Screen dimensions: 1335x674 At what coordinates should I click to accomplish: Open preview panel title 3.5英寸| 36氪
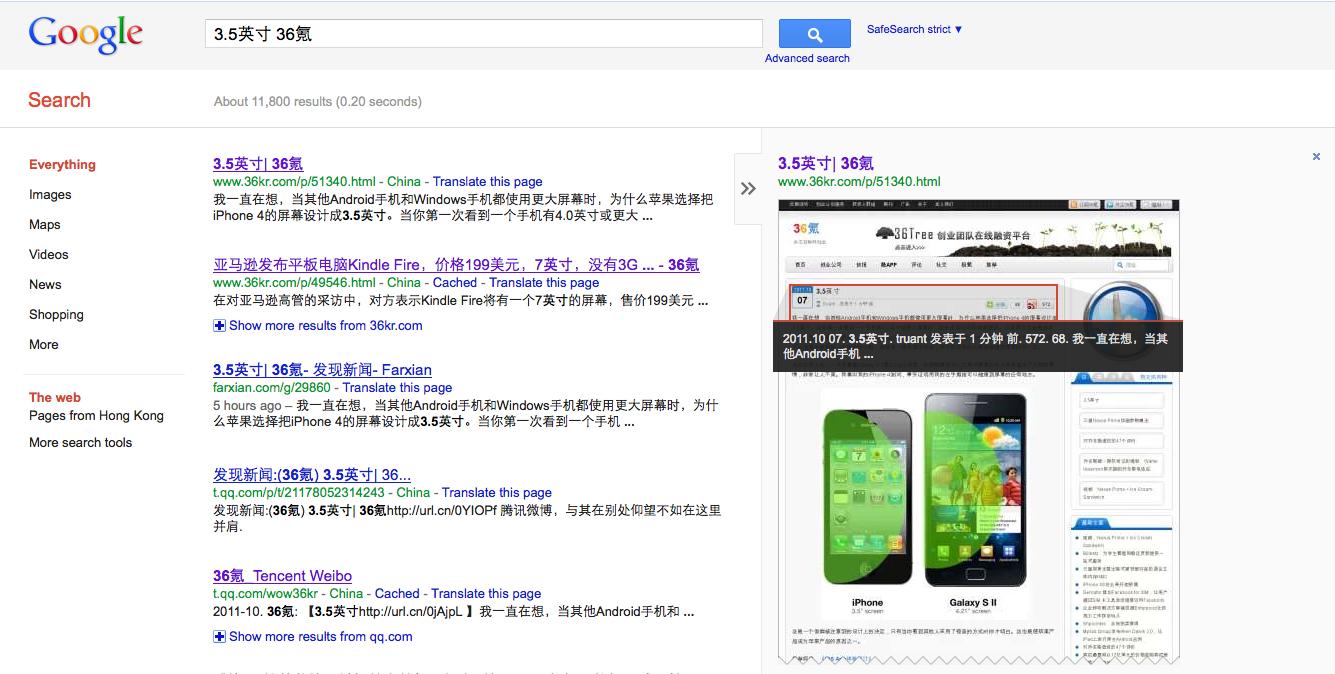pyautogui.click(x=825, y=163)
